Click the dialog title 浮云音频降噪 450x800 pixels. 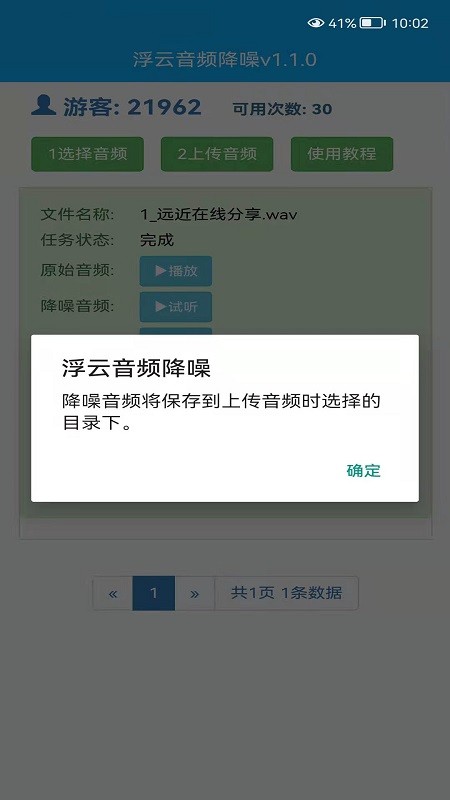point(137,368)
